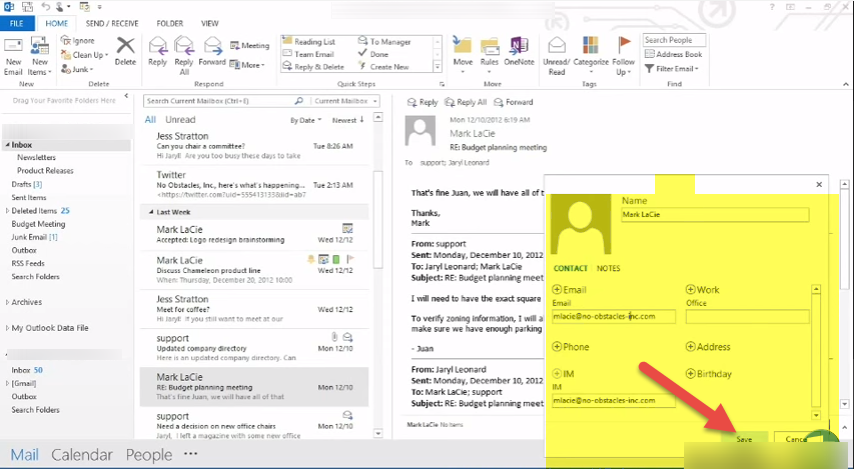The height and width of the screenshot is (469, 854).
Task: Edit the Name field in contact card
Action: pyautogui.click(x=715, y=215)
